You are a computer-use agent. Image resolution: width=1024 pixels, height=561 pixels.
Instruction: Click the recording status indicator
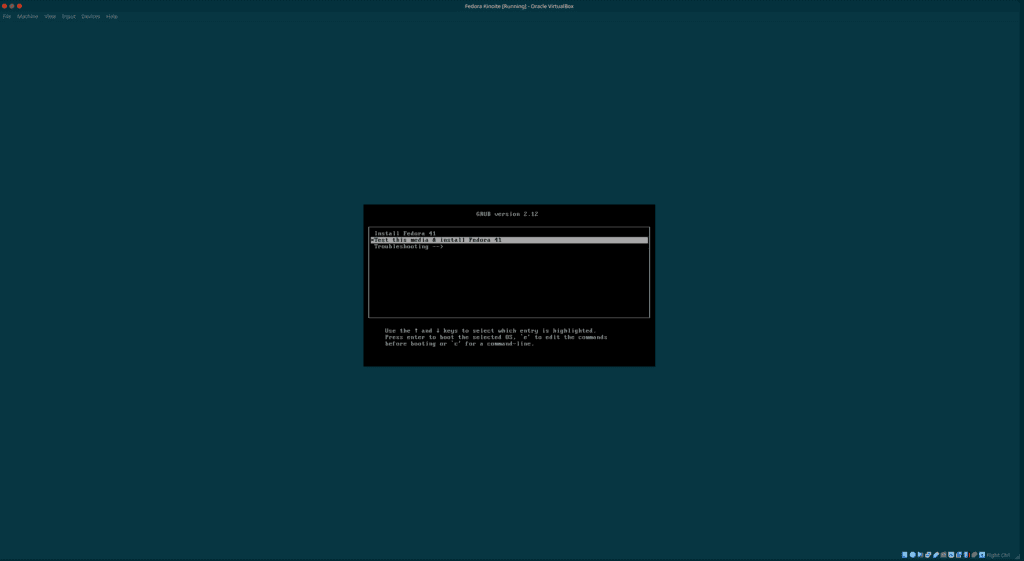coord(959,555)
